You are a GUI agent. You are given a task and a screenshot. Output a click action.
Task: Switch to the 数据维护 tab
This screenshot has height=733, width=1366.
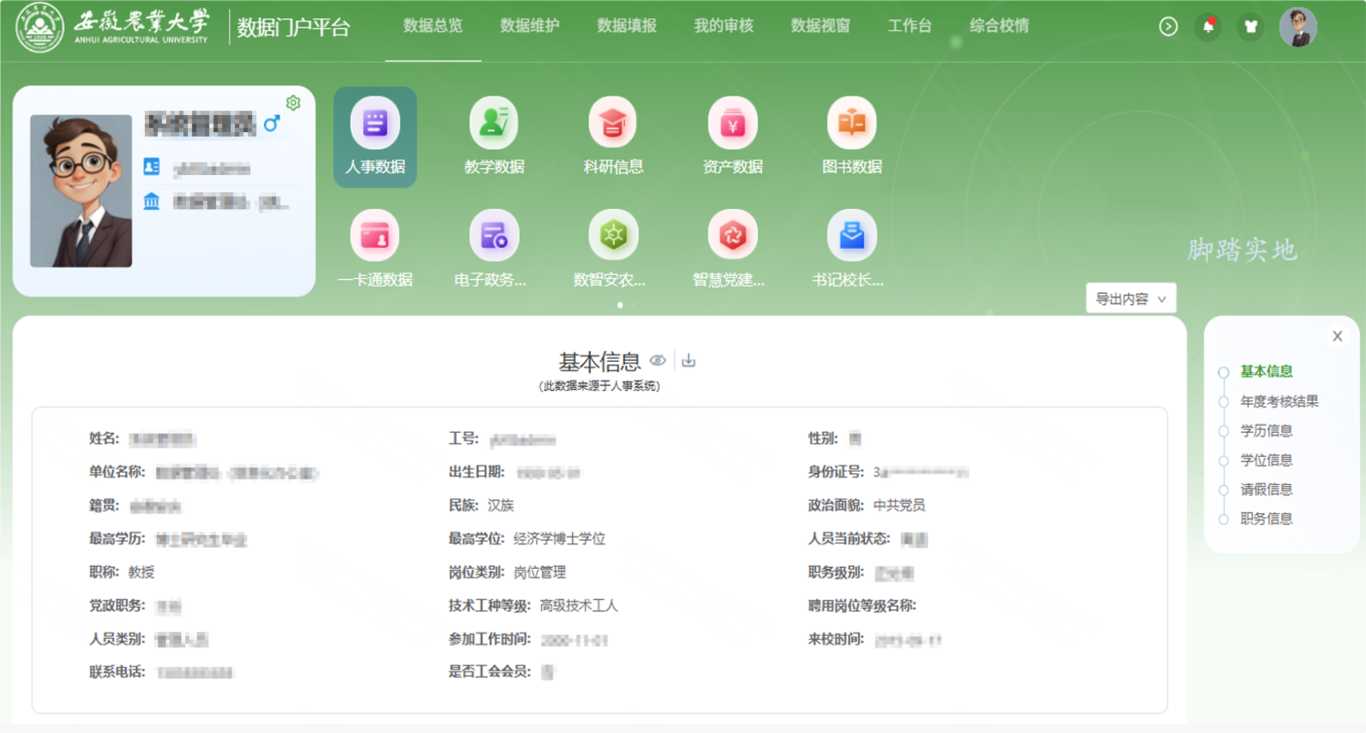pyautogui.click(x=530, y=26)
